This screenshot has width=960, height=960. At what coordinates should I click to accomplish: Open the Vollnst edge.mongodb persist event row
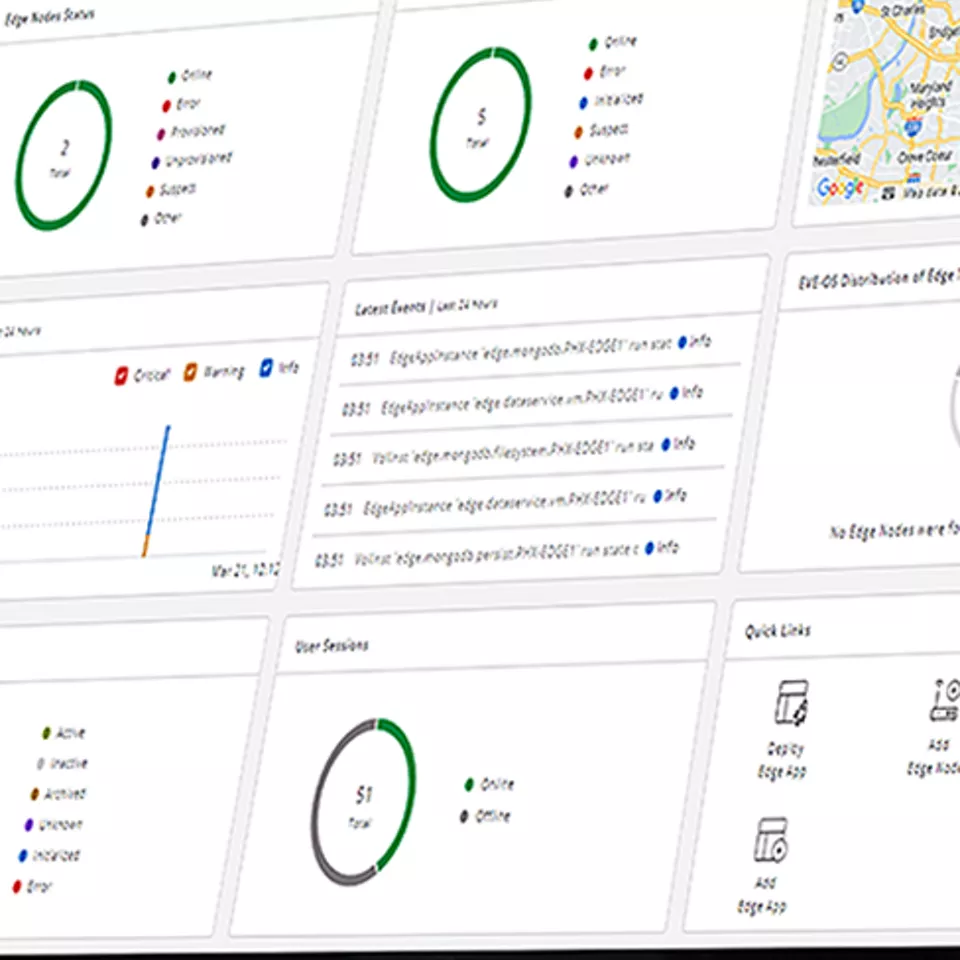pyautogui.click(x=497, y=553)
